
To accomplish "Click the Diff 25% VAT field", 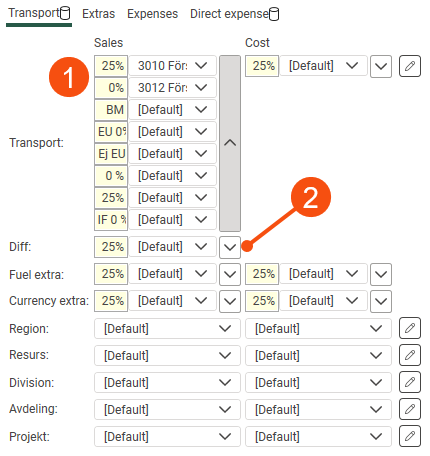I will pyautogui.click(x=111, y=247).
